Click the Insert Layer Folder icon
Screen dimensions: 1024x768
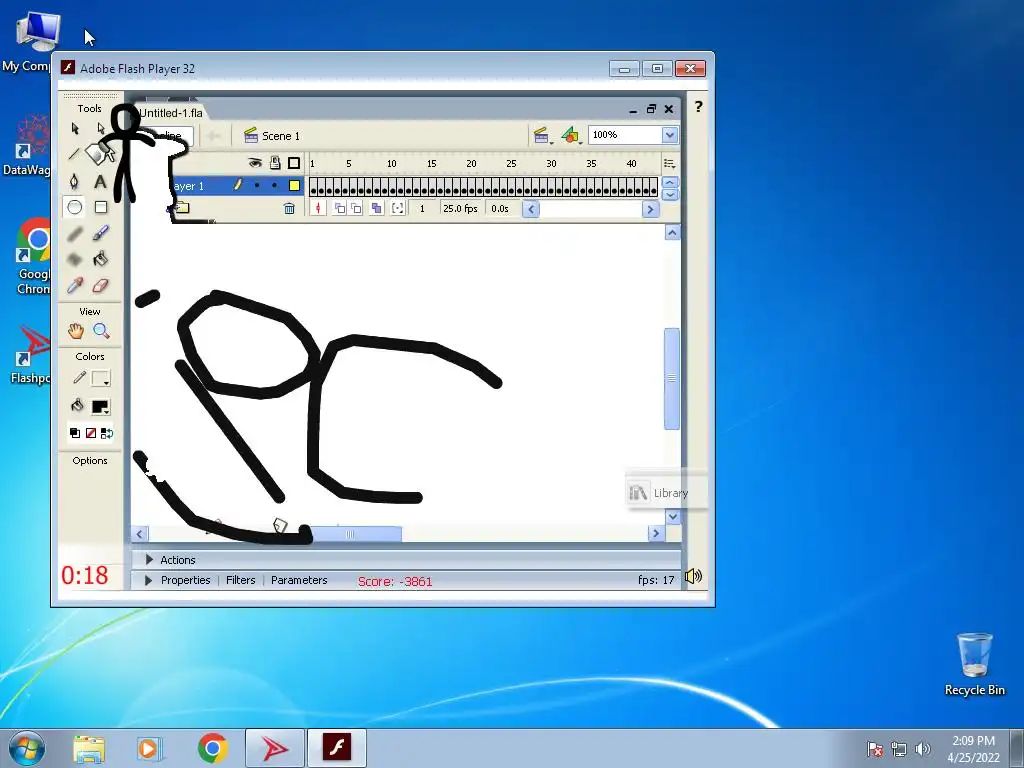tap(182, 208)
